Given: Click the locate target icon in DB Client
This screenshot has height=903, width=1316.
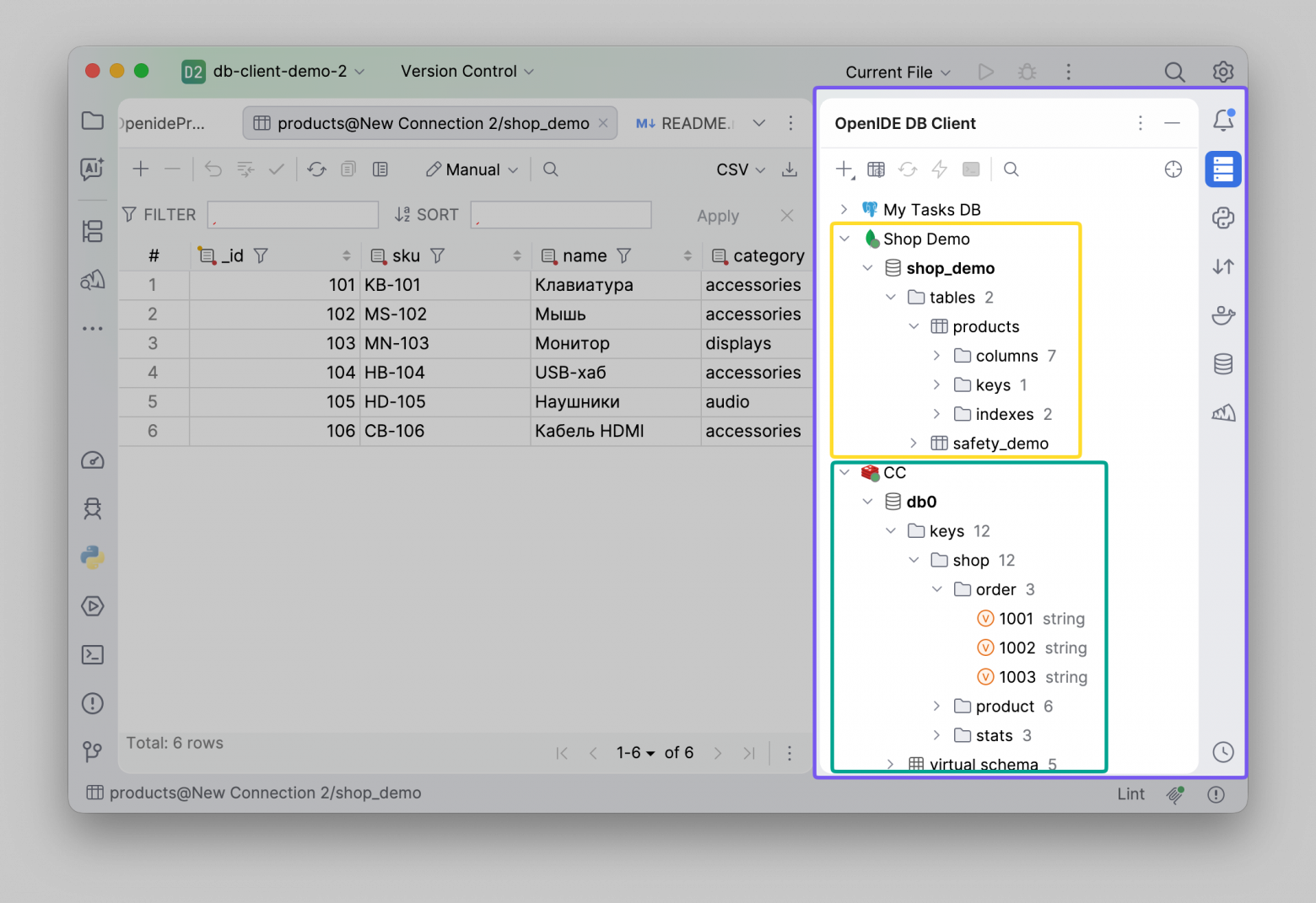Looking at the screenshot, I should (x=1173, y=169).
